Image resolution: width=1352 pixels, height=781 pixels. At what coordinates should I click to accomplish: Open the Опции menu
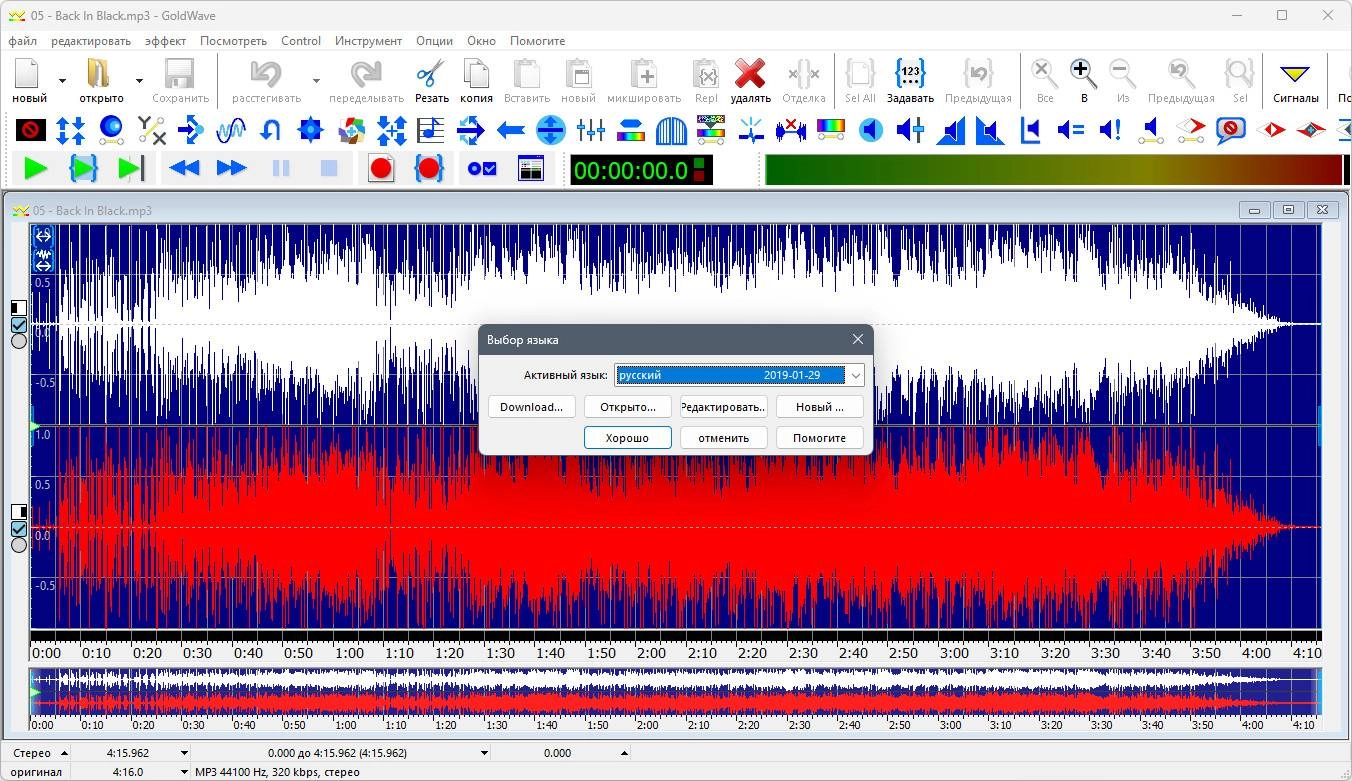point(434,41)
